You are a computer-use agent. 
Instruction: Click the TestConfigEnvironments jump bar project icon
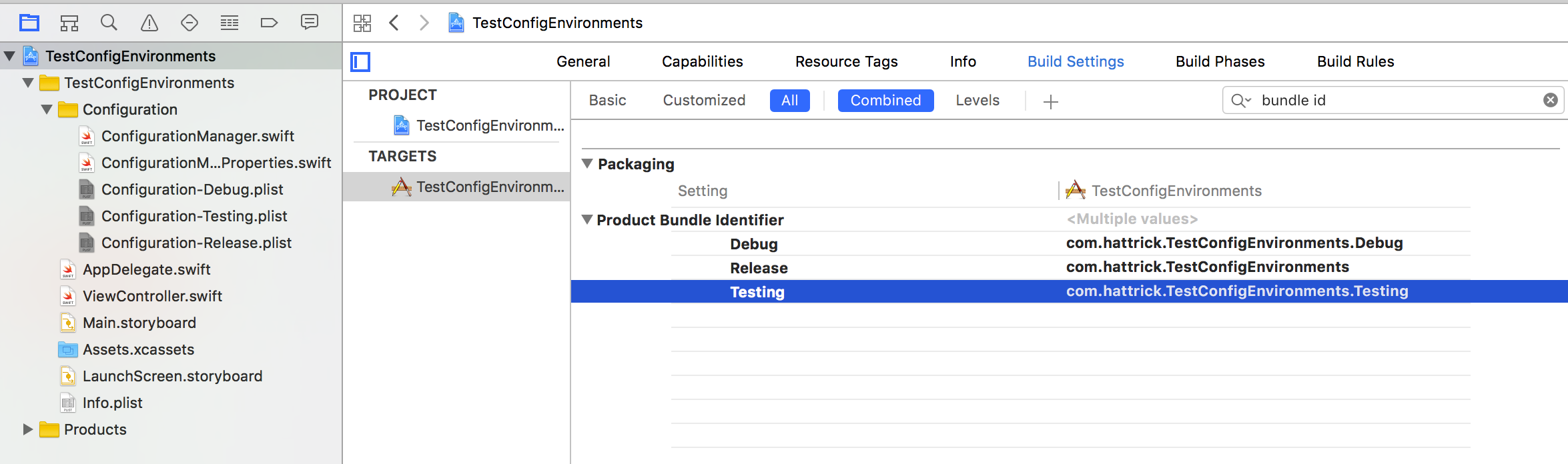(x=456, y=23)
